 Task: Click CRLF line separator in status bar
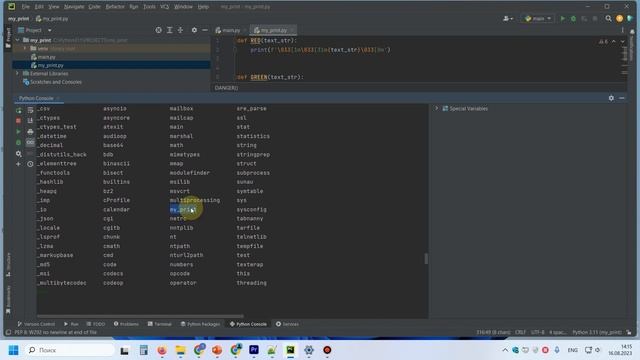coord(520,332)
